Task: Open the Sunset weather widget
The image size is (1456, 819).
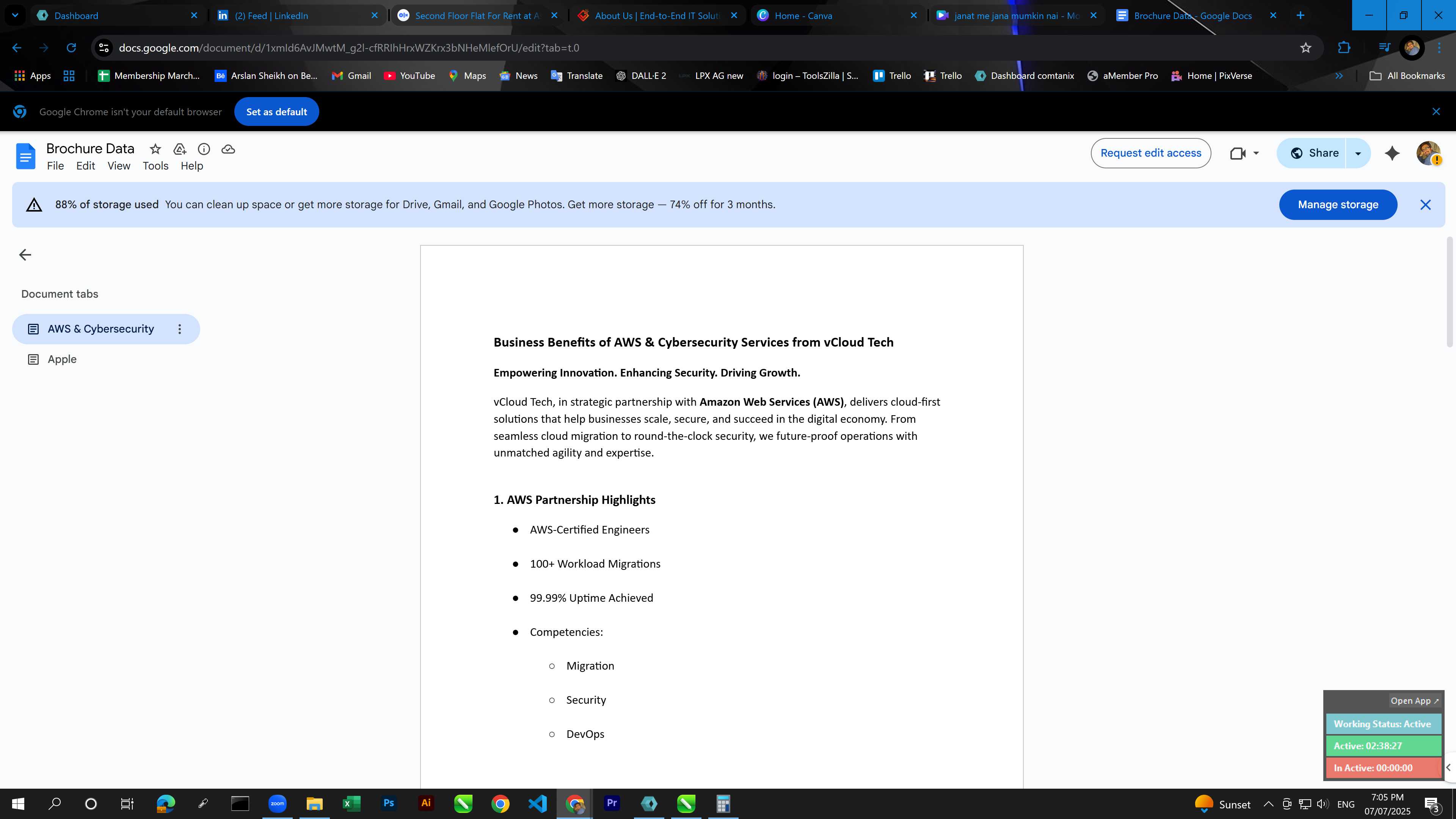Action: pyautogui.click(x=1222, y=804)
